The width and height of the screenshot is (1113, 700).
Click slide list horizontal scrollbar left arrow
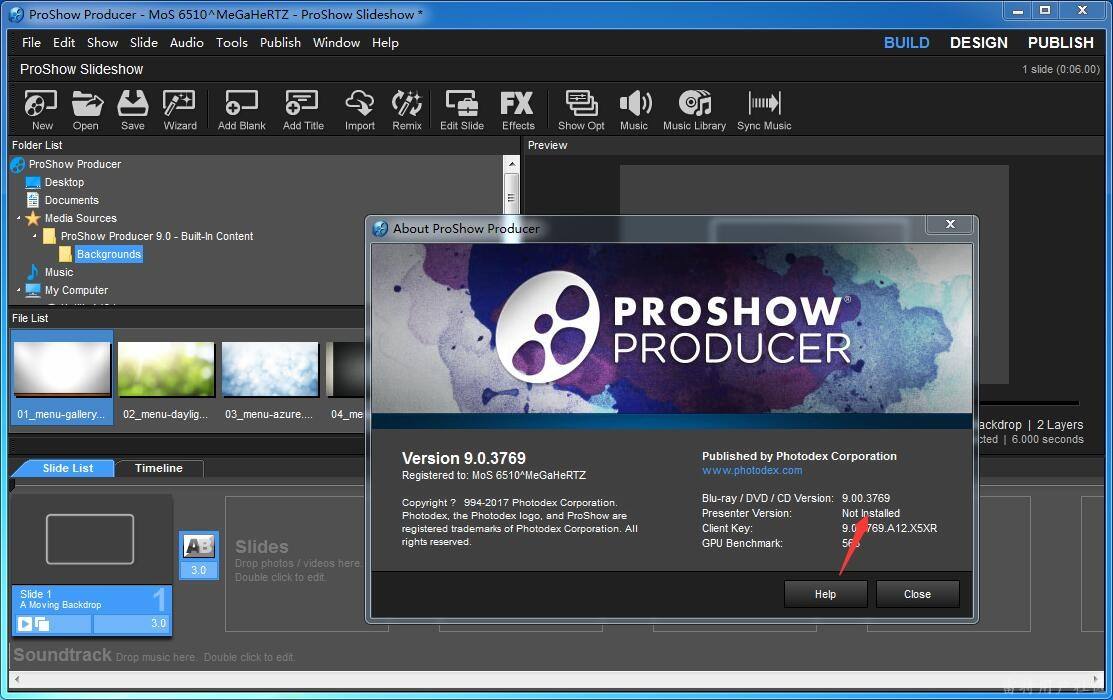tap(16, 679)
